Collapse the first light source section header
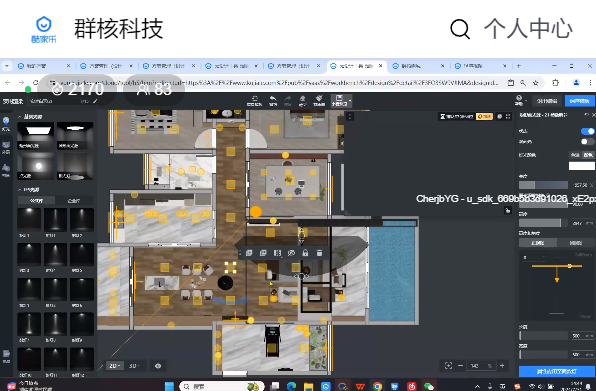 point(30,117)
